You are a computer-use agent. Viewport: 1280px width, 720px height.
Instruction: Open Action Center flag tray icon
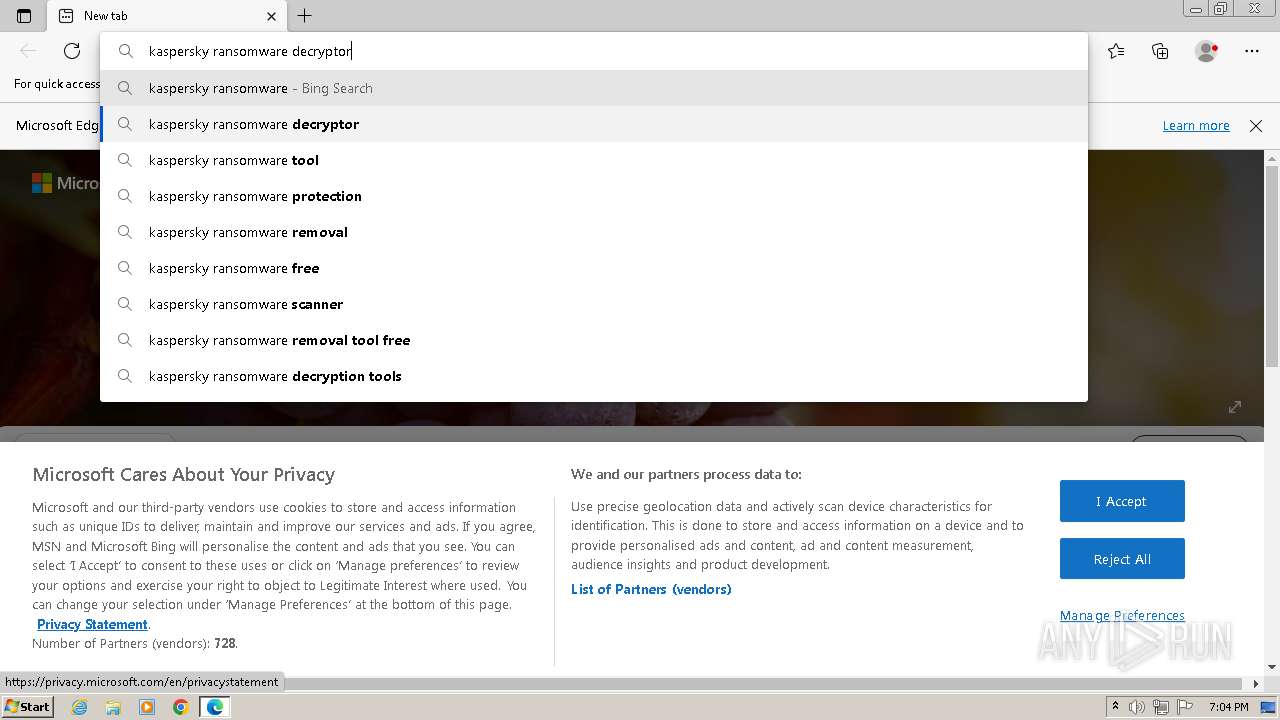[1184, 707]
